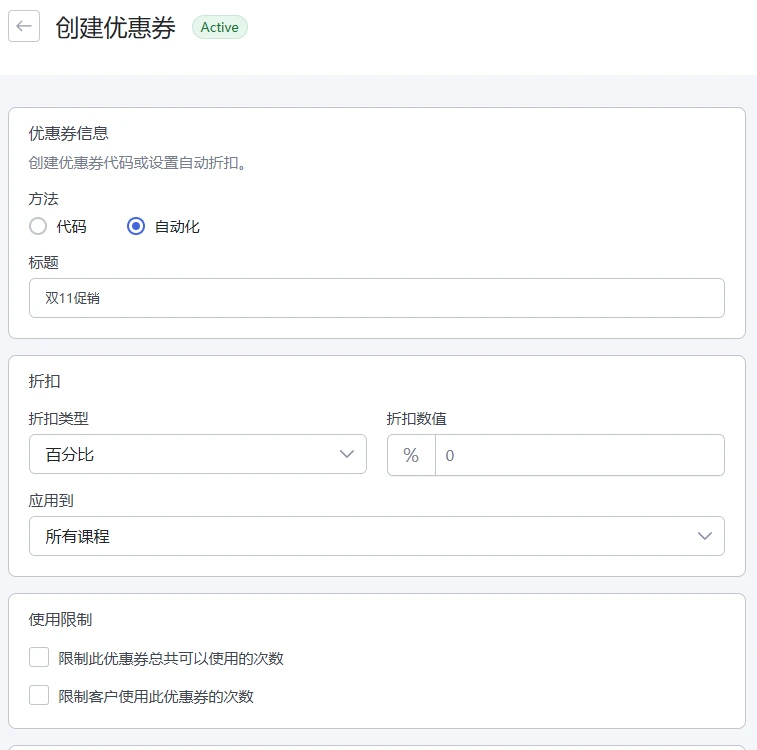Click the % prefix of 折扣数值
The image size is (757, 750).
tap(411, 455)
